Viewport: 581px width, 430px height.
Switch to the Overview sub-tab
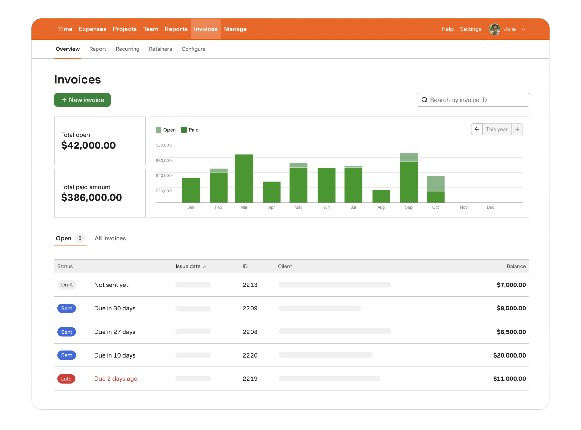68,49
